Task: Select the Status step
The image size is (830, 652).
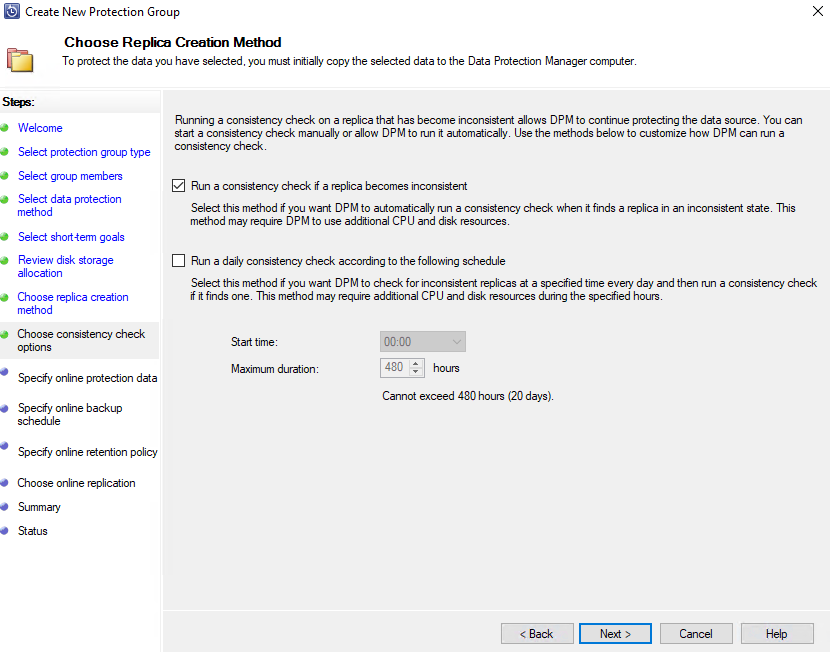Action: click(32, 531)
